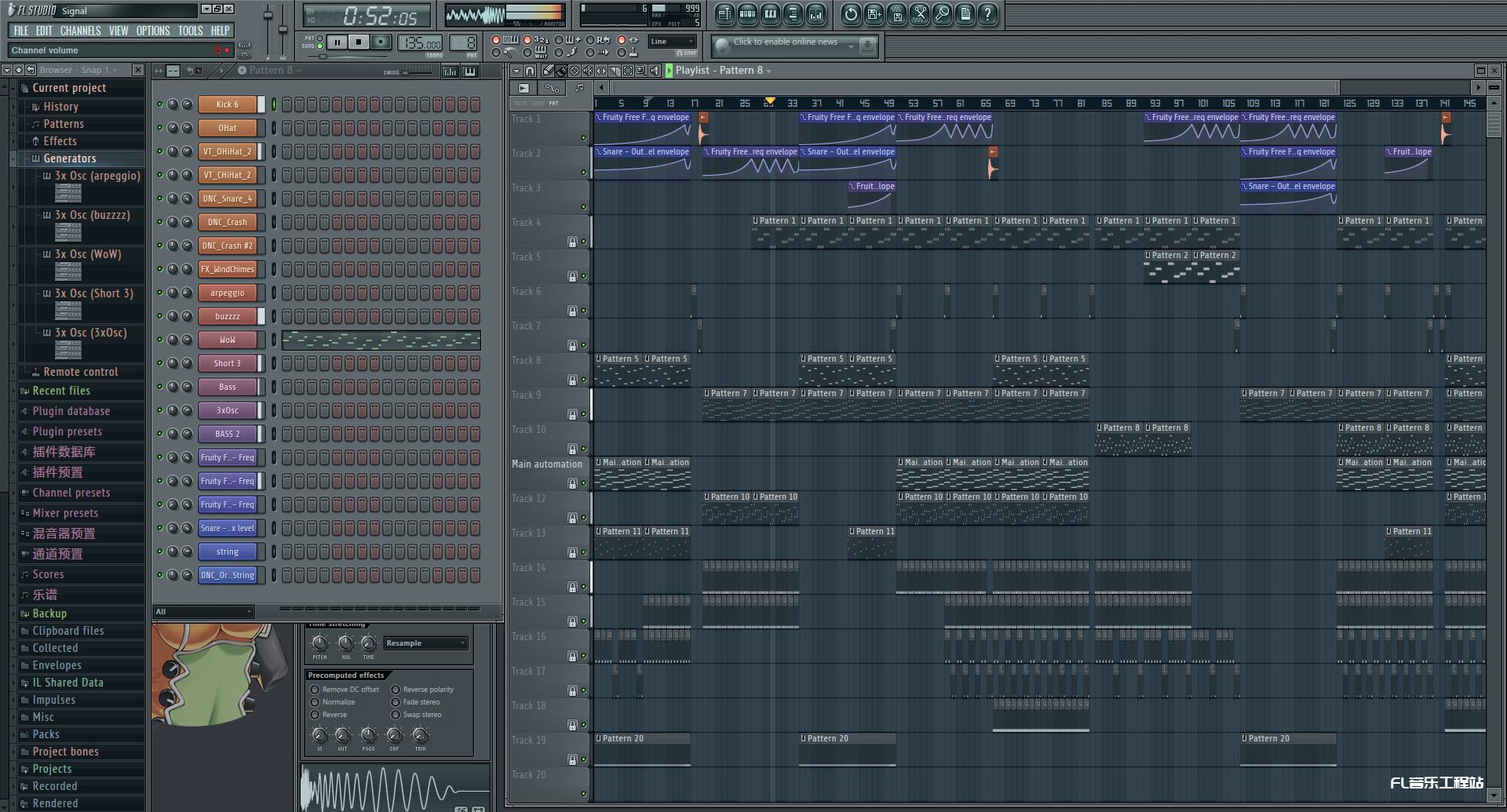Viewport: 1507px width, 812px height.
Task: Toggle the Playlist snap magnet icon
Action: (x=530, y=71)
